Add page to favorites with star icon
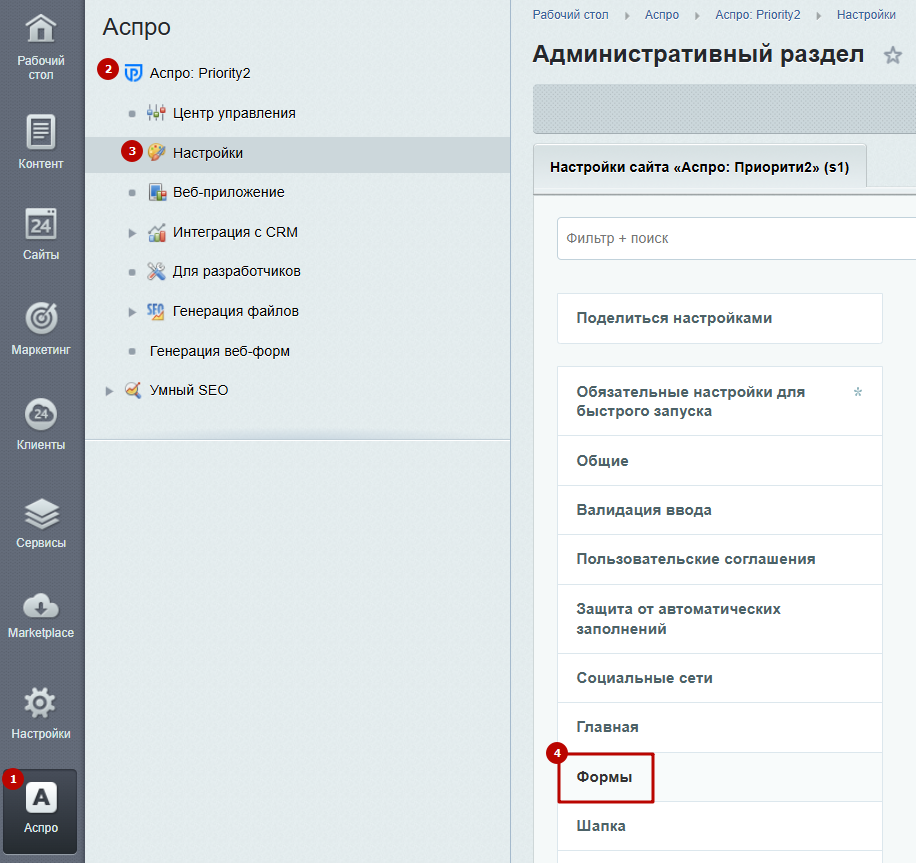This screenshot has height=863, width=916. click(x=892, y=55)
